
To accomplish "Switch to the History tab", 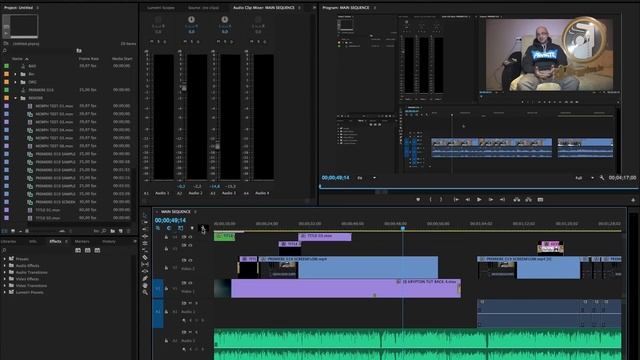I will (x=109, y=242).
